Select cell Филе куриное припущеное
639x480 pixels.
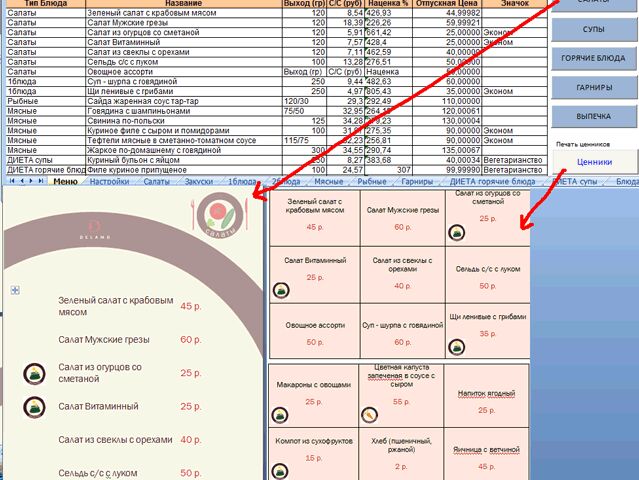pyautogui.click(x=184, y=170)
